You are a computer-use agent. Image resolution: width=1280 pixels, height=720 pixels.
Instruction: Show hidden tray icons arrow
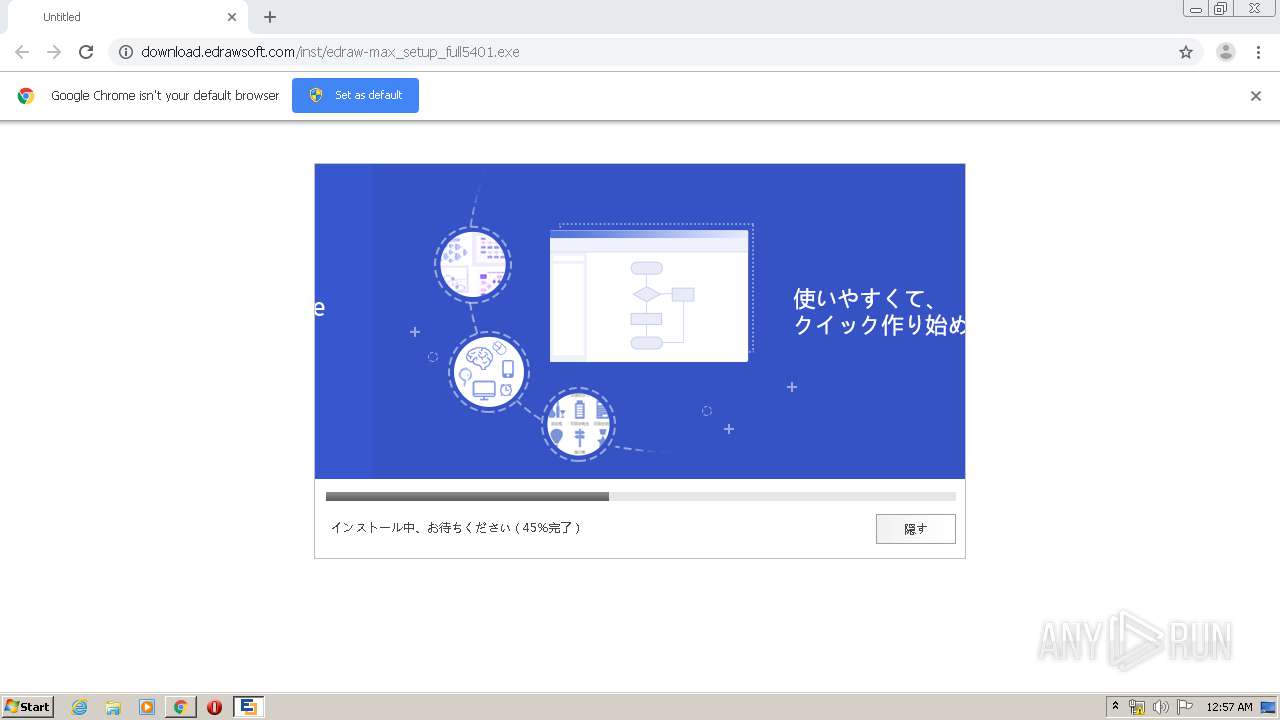pos(1115,707)
